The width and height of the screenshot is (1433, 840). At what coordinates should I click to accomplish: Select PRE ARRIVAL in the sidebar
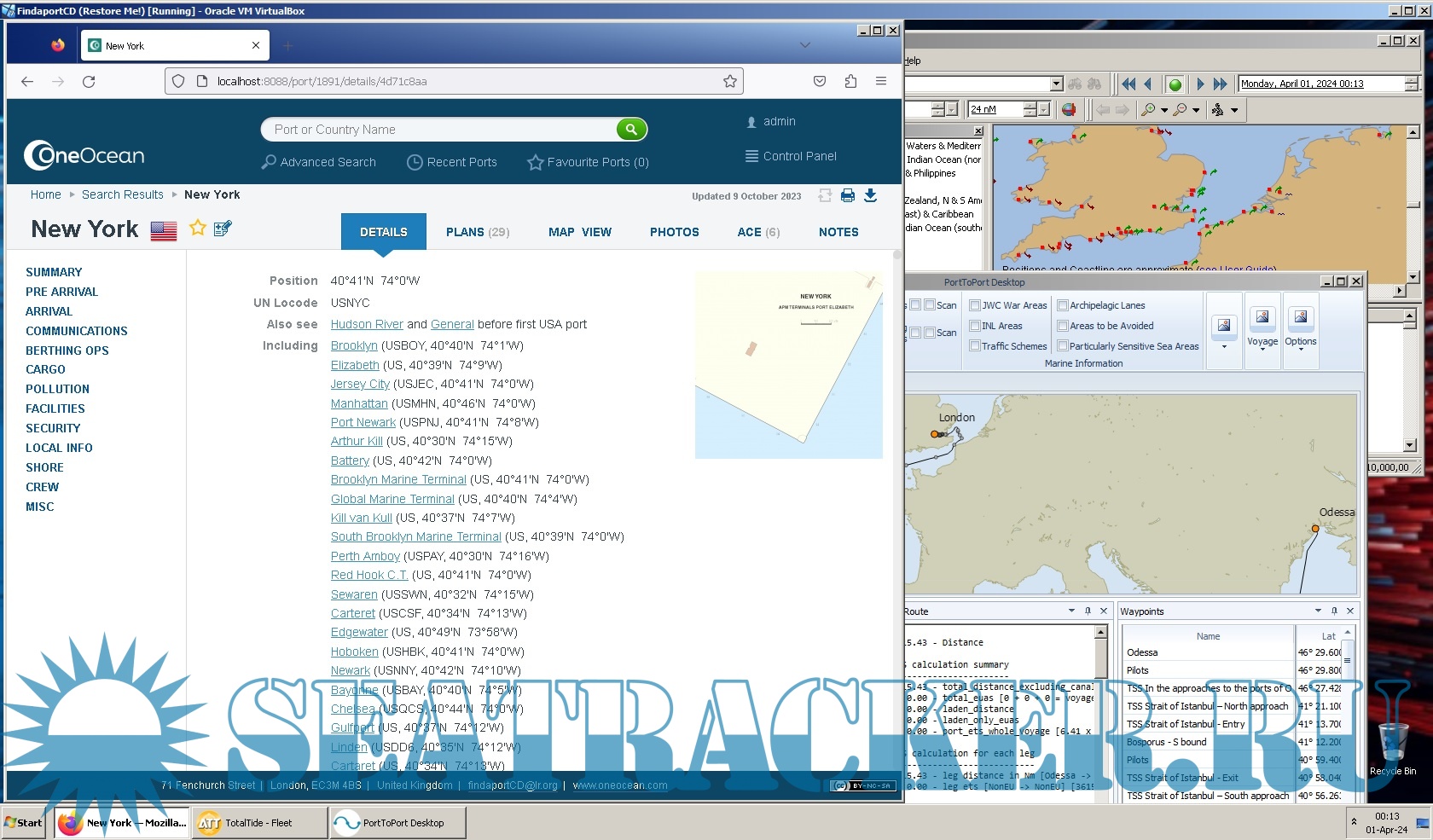pos(61,292)
